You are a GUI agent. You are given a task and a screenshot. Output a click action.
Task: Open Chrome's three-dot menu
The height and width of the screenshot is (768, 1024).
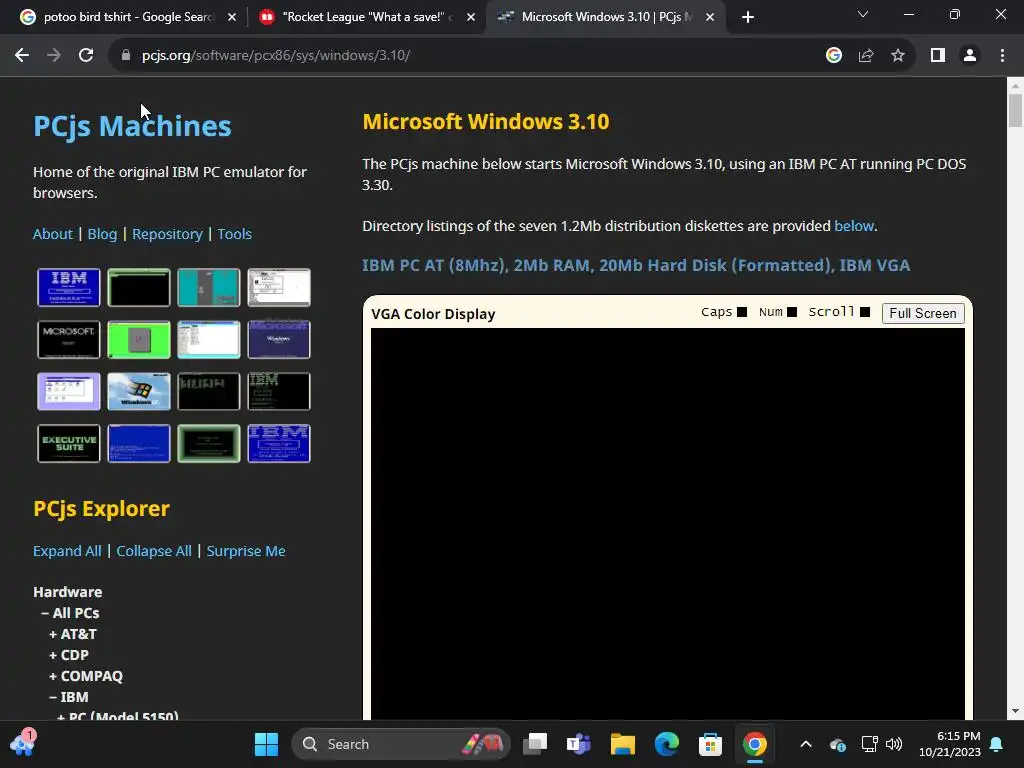tap(1002, 56)
